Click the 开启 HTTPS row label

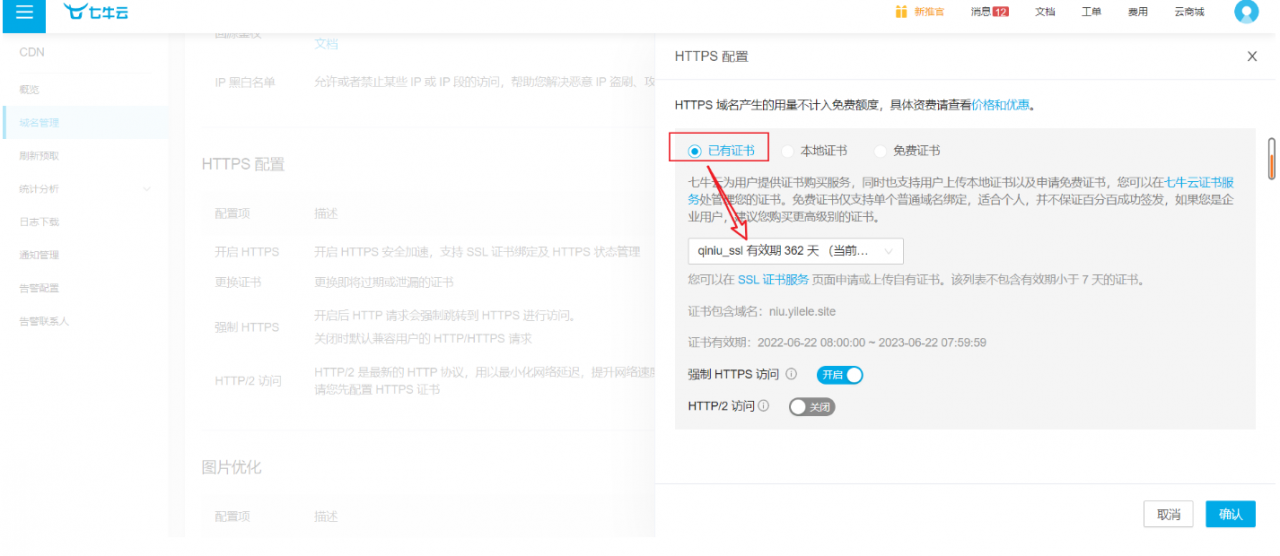tap(247, 251)
